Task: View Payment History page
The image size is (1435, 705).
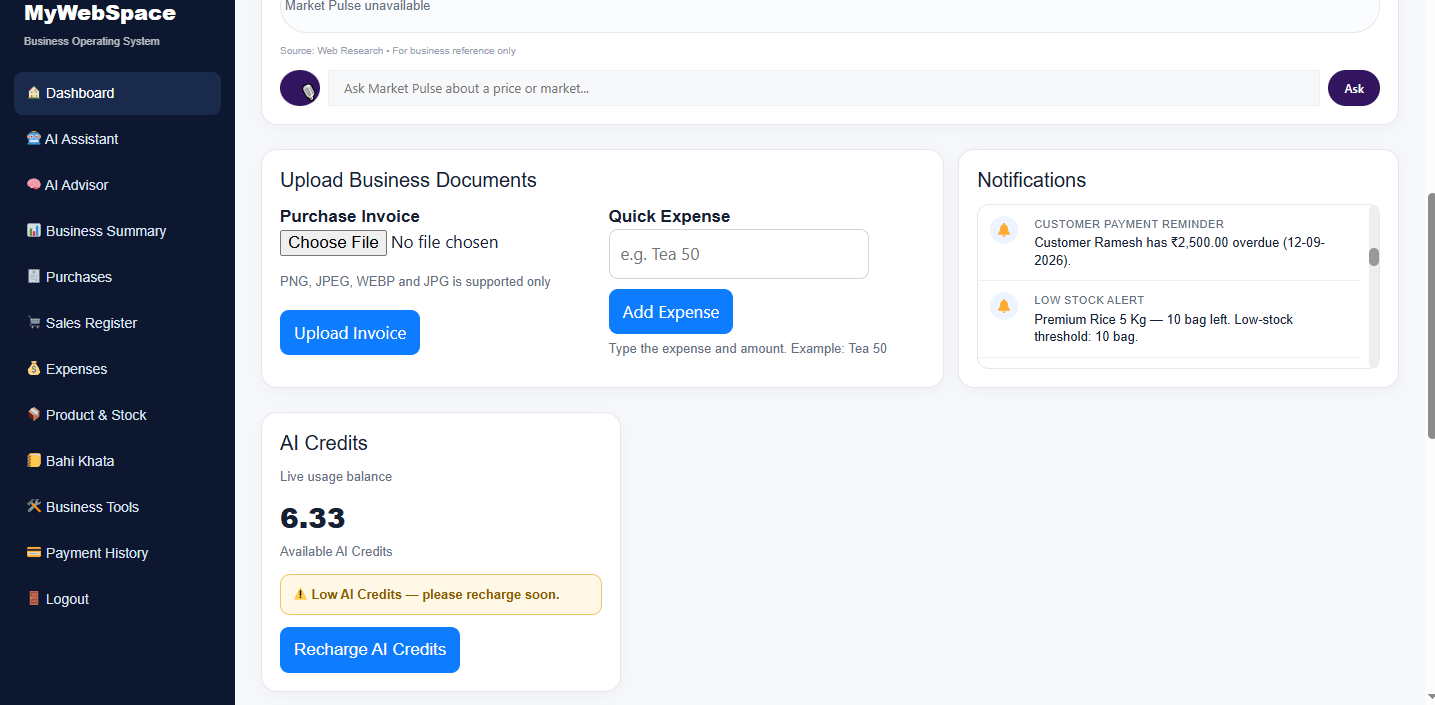Action: pyautogui.click(x=117, y=553)
